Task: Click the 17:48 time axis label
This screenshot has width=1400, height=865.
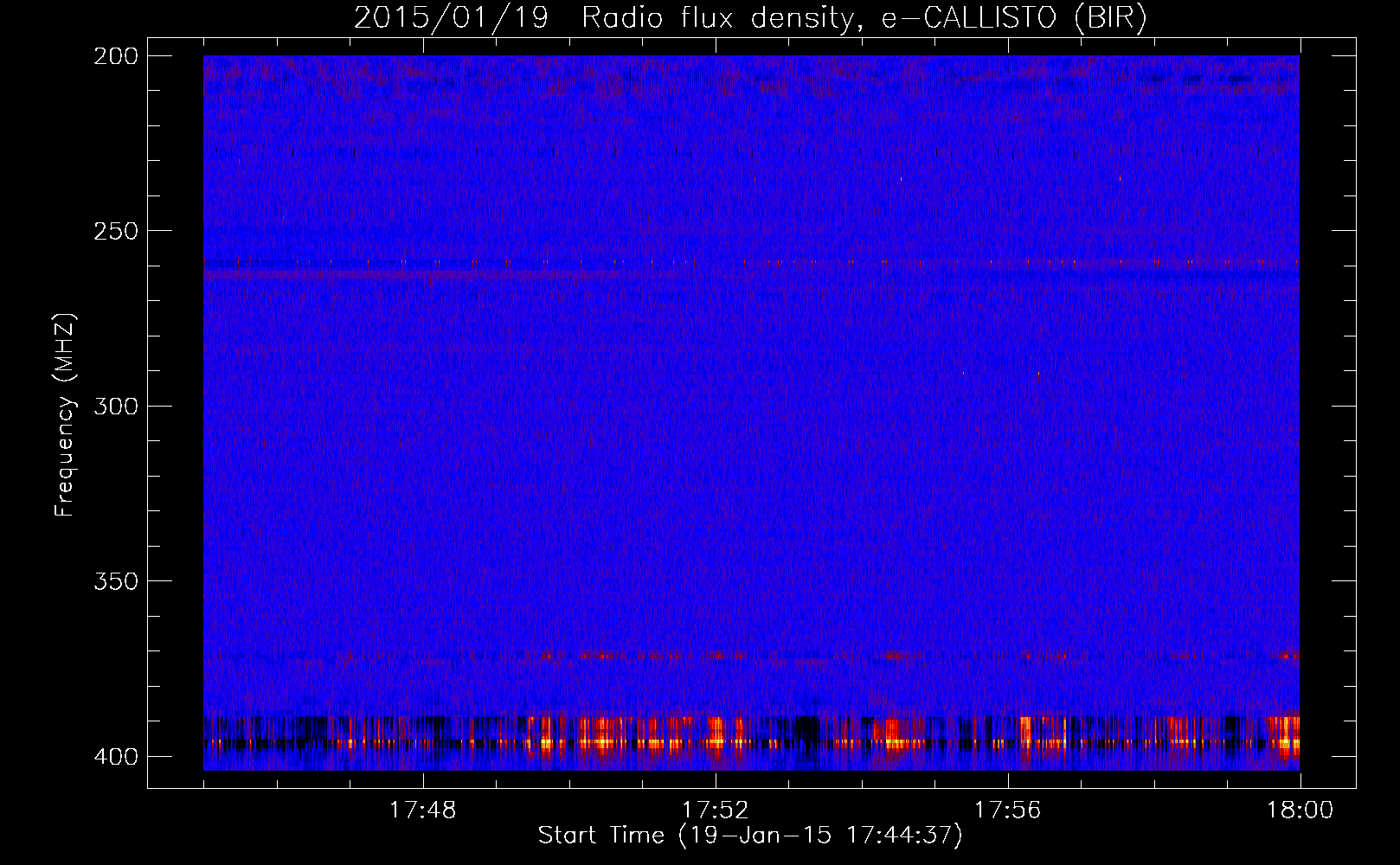Action: [x=422, y=810]
